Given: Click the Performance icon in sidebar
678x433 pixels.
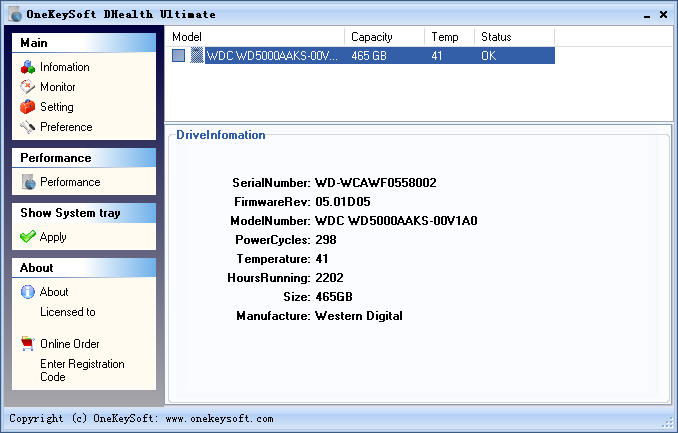Looking at the screenshot, I should (28, 182).
